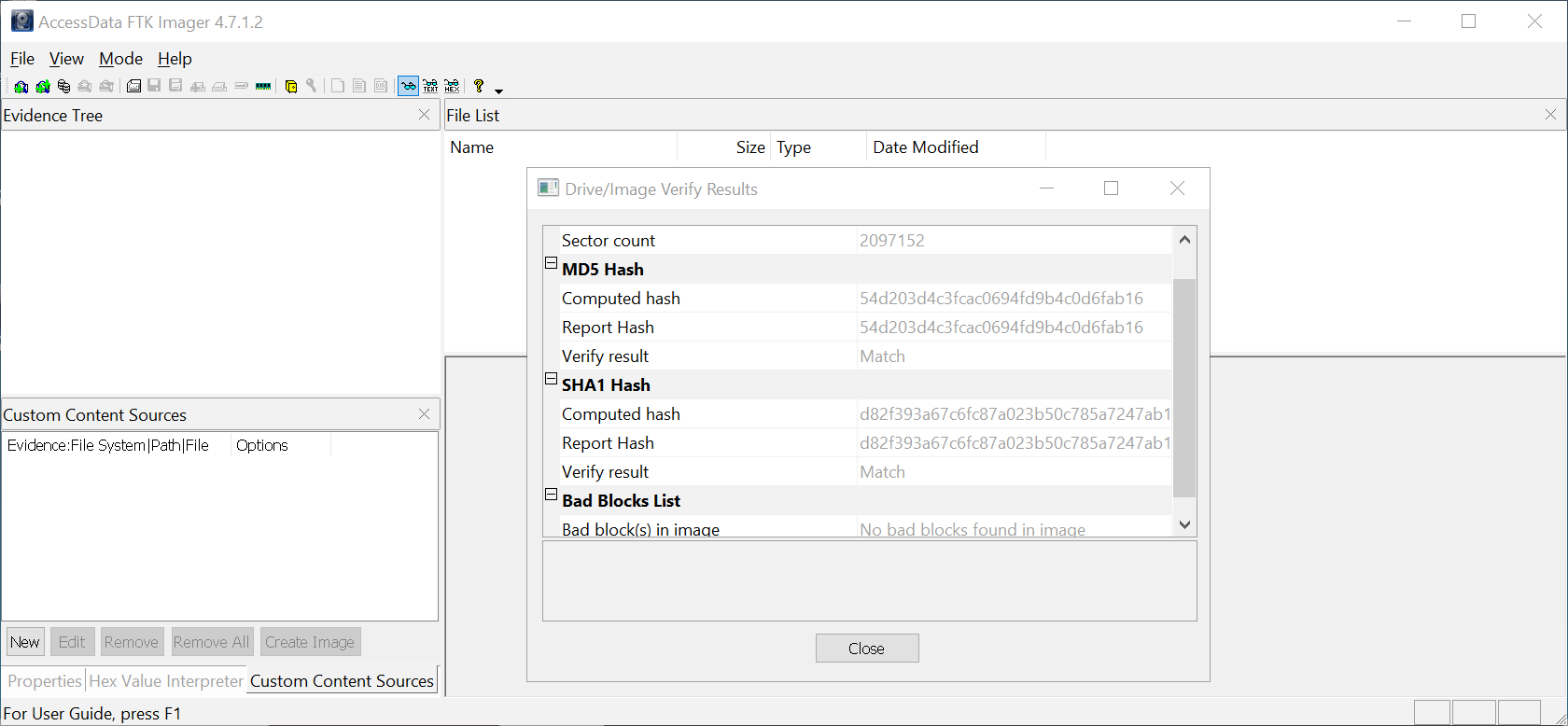
Task: Click Export Logical Image AD1 icon
Action: [175, 86]
